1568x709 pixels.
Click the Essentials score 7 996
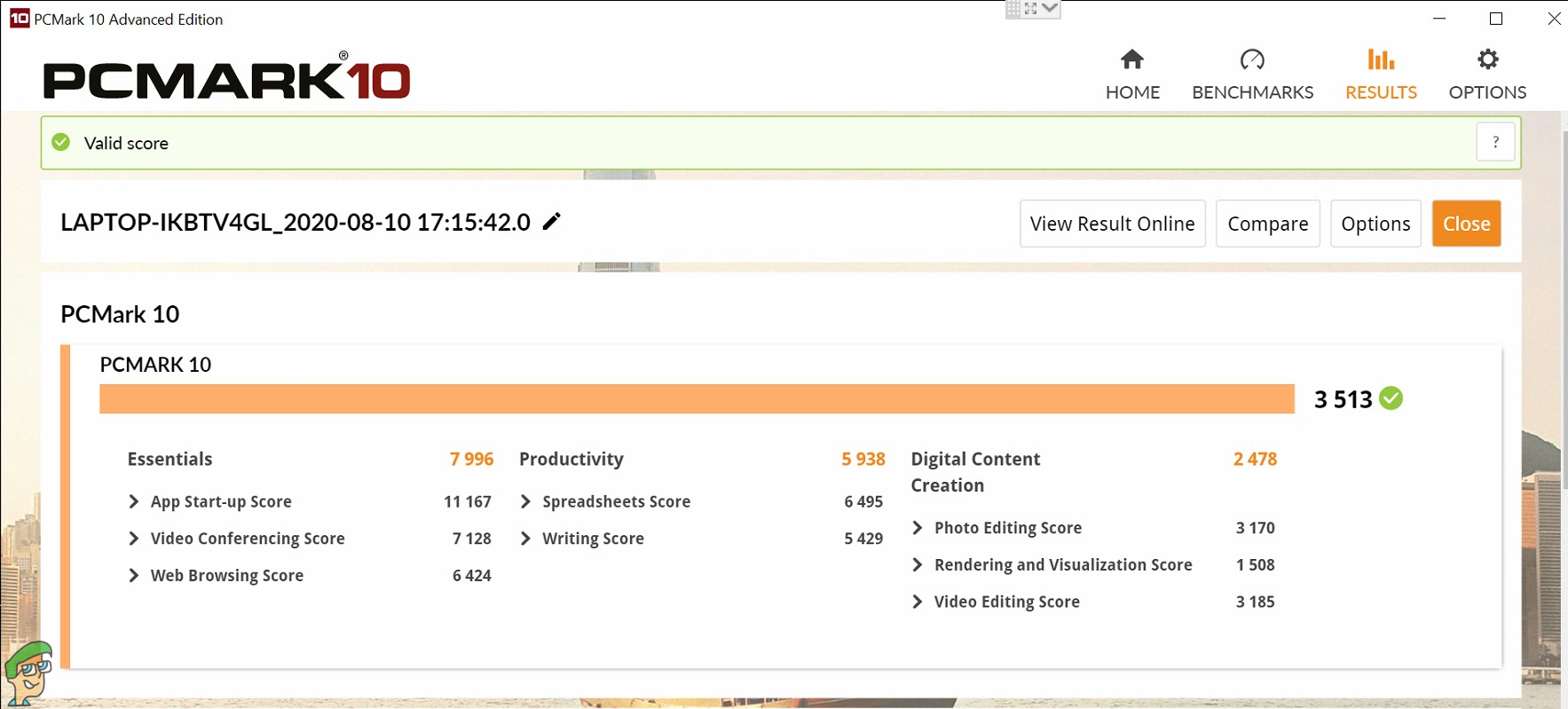(471, 459)
